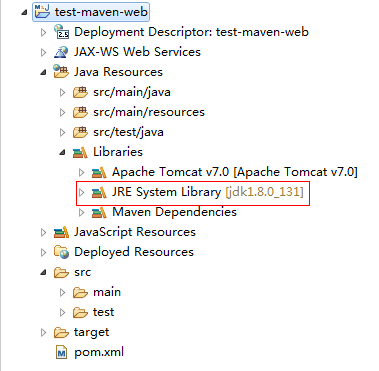Select the 'src/test/java' label

pyautogui.click(x=128, y=132)
